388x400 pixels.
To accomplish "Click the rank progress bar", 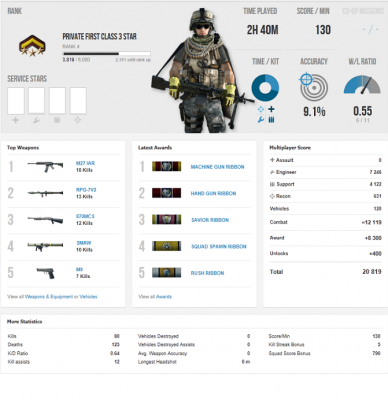I will (107, 53).
